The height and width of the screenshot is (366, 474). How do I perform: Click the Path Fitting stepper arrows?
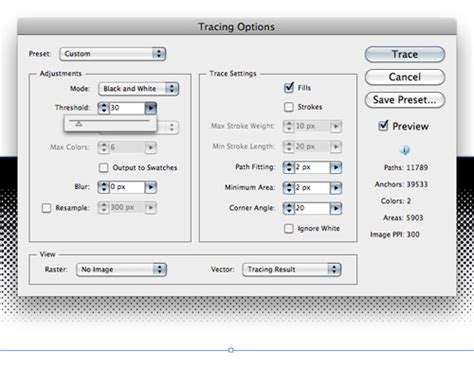(289, 167)
